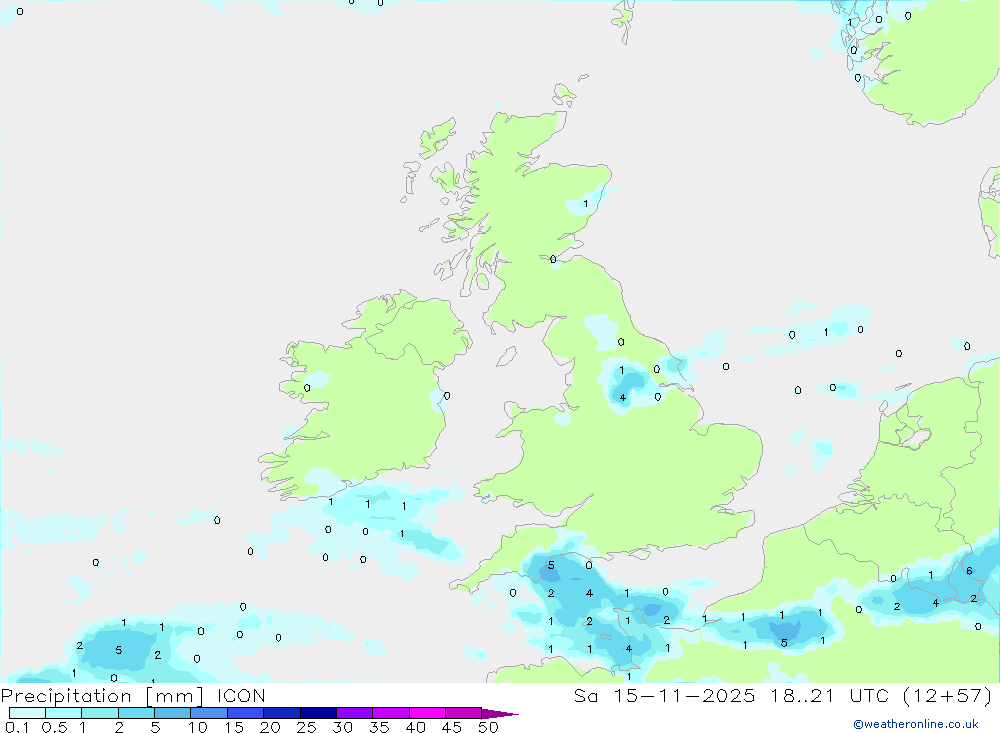Click the '0.5' legend scale label

[x=54, y=727]
